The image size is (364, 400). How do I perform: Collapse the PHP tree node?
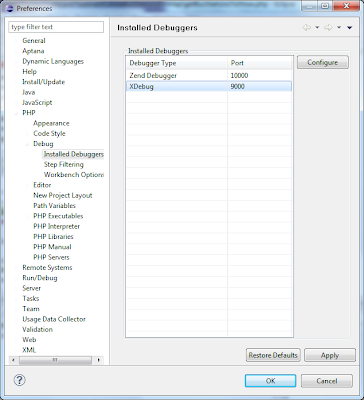click(x=16, y=113)
